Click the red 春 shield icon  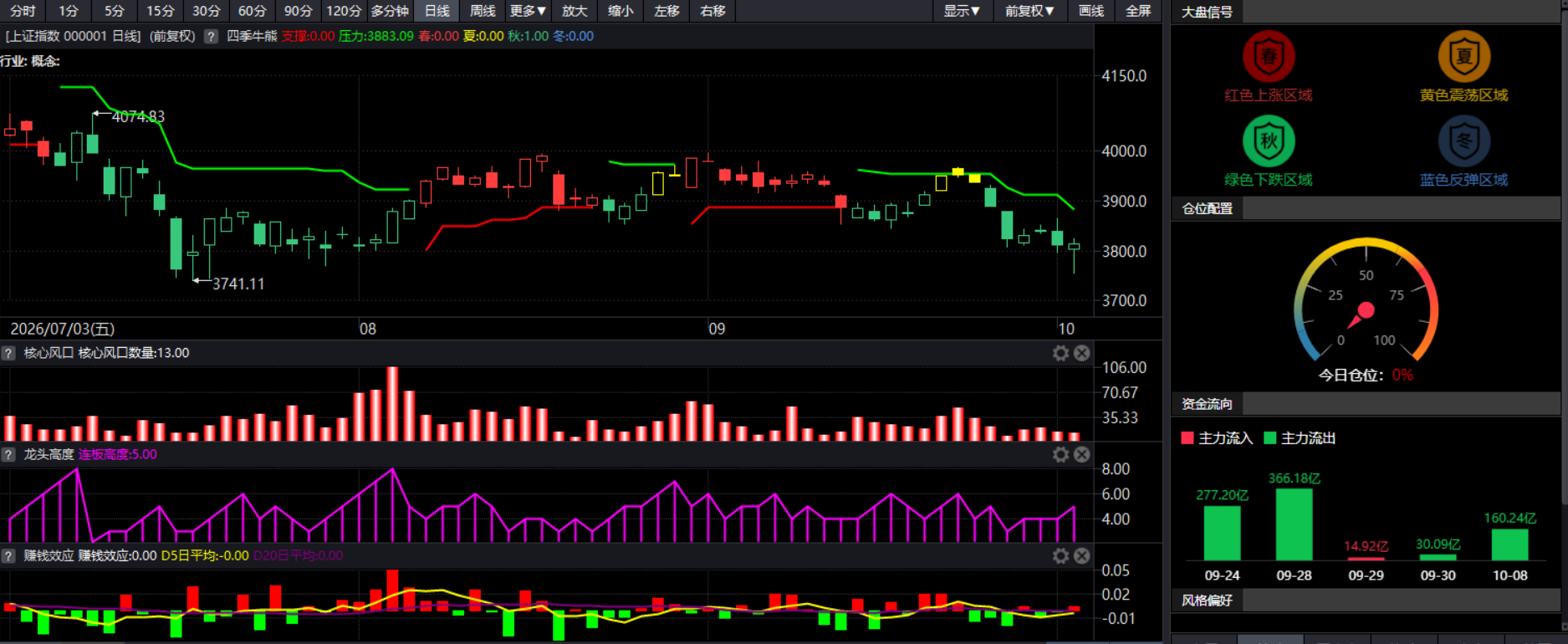[x=1269, y=57]
